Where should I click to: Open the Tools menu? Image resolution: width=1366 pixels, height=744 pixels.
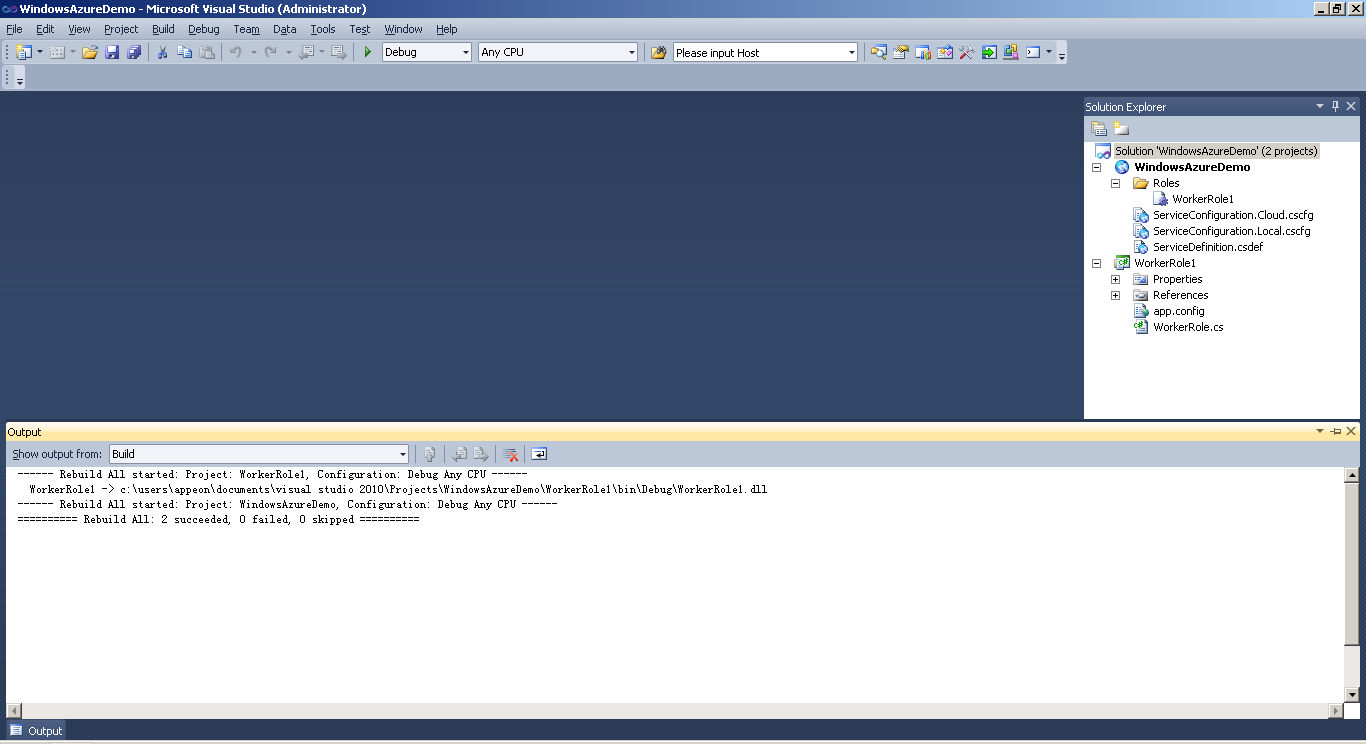pyautogui.click(x=323, y=29)
